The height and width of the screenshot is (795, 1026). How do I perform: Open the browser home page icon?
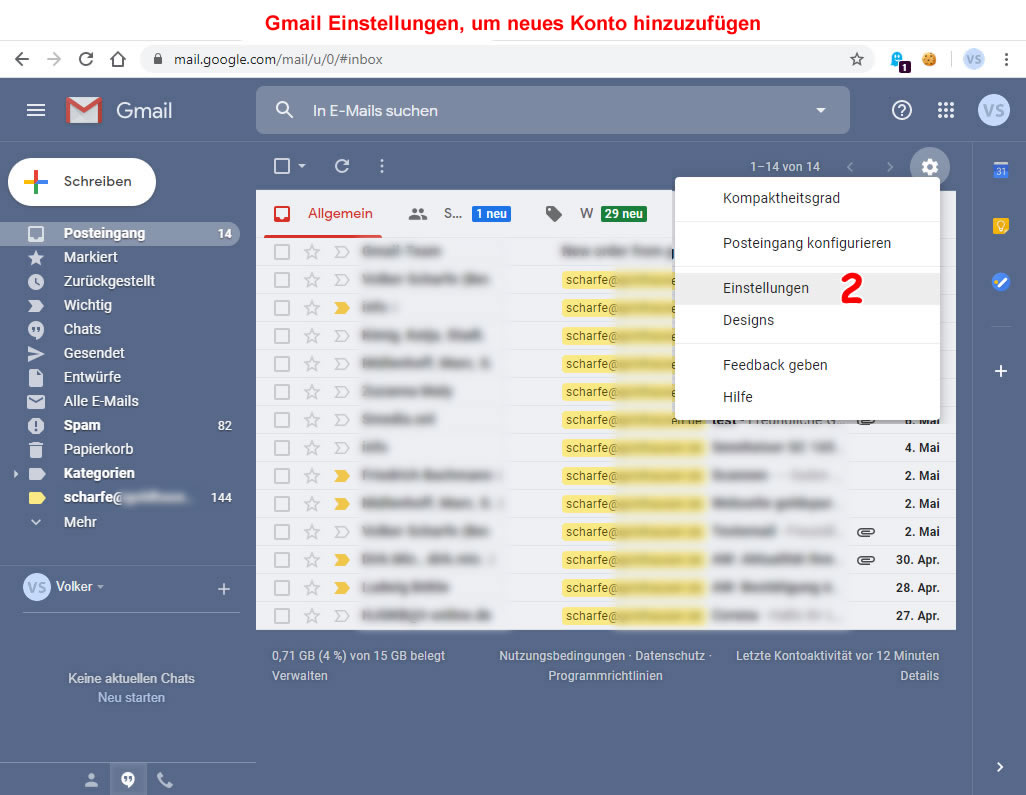[118, 60]
